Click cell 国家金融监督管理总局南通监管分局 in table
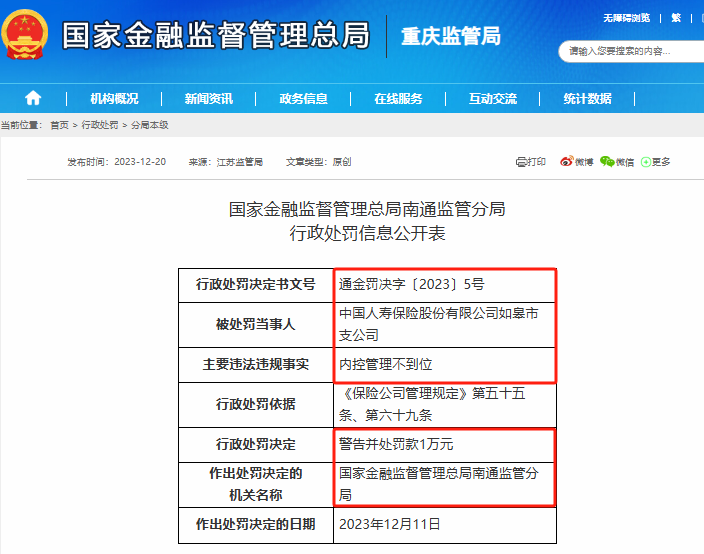Viewport: 704px width, 554px height. [444, 485]
